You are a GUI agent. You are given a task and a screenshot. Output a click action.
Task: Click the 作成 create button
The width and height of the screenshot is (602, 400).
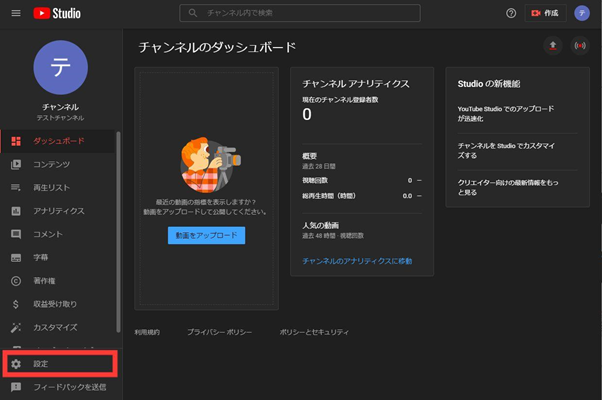(545, 13)
